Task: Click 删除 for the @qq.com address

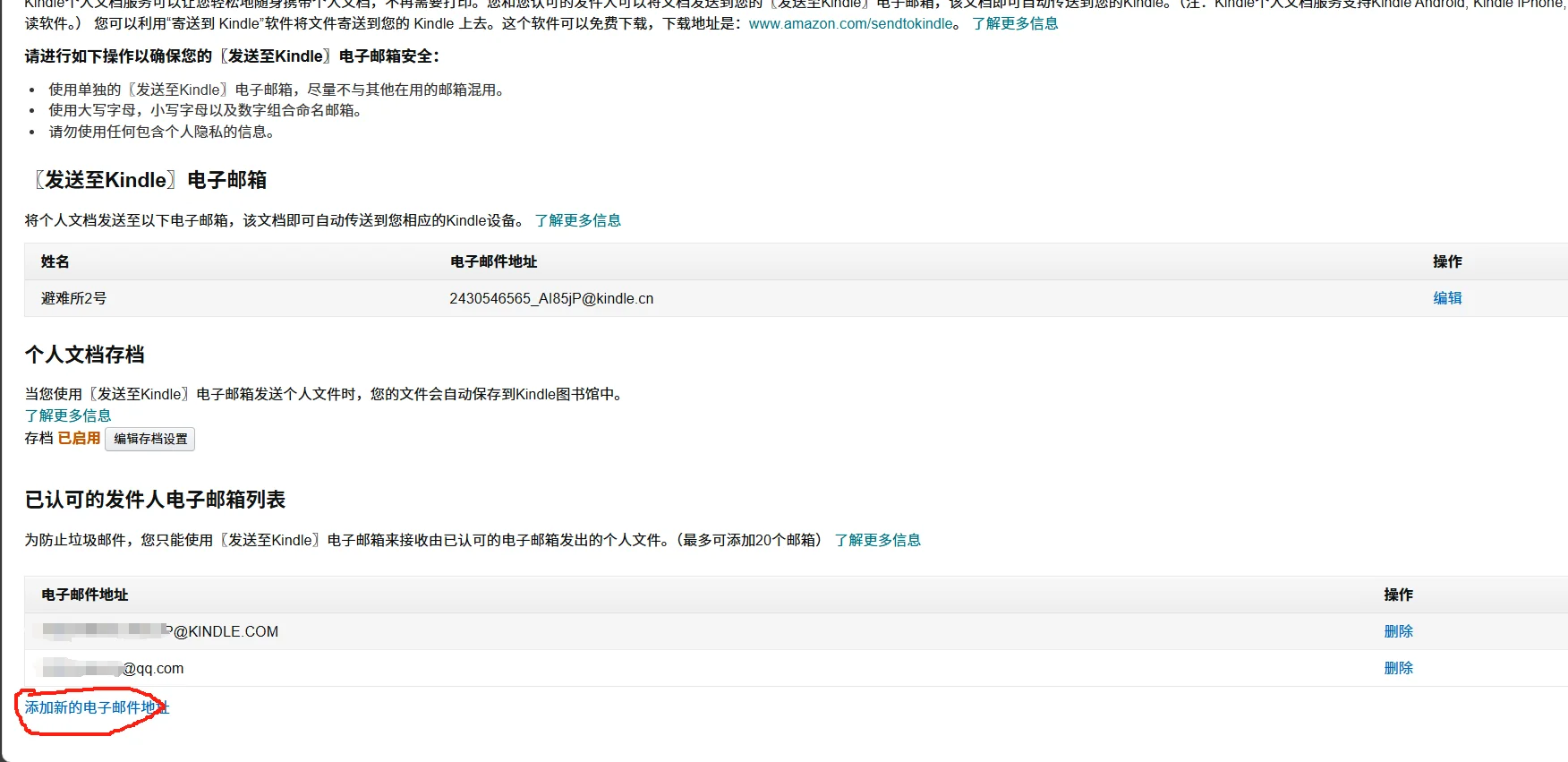Action: (x=1398, y=668)
